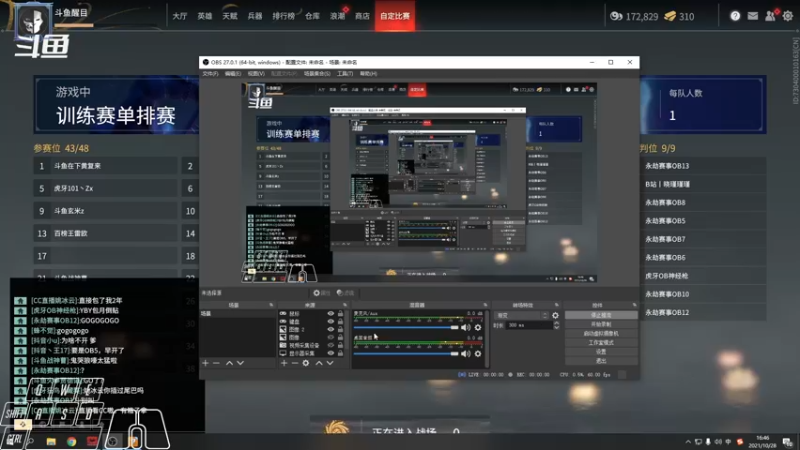Toggle visibility of the 显示器采集 source

[x=331, y=353]
